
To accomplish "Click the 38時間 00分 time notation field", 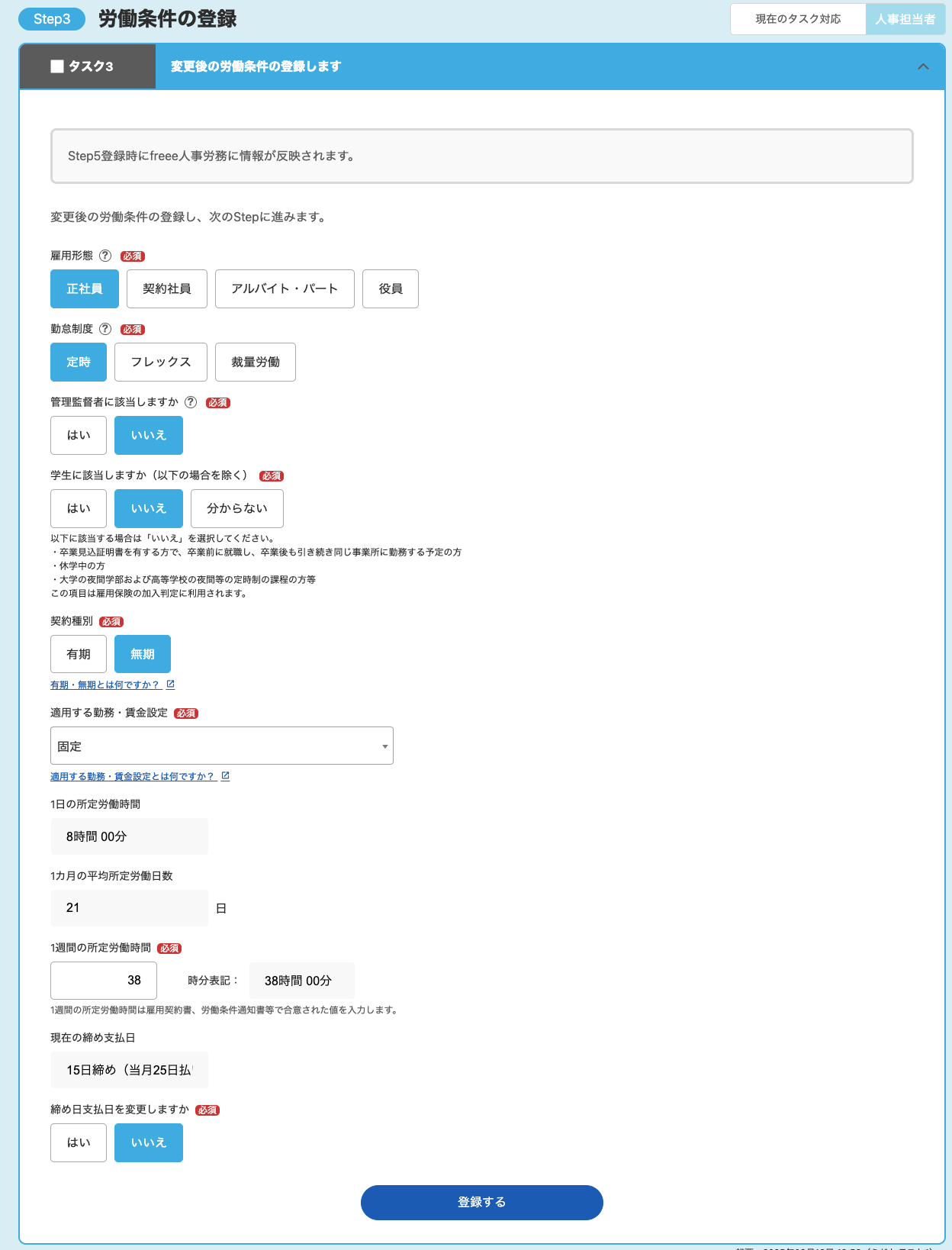I will coord(302,981).
